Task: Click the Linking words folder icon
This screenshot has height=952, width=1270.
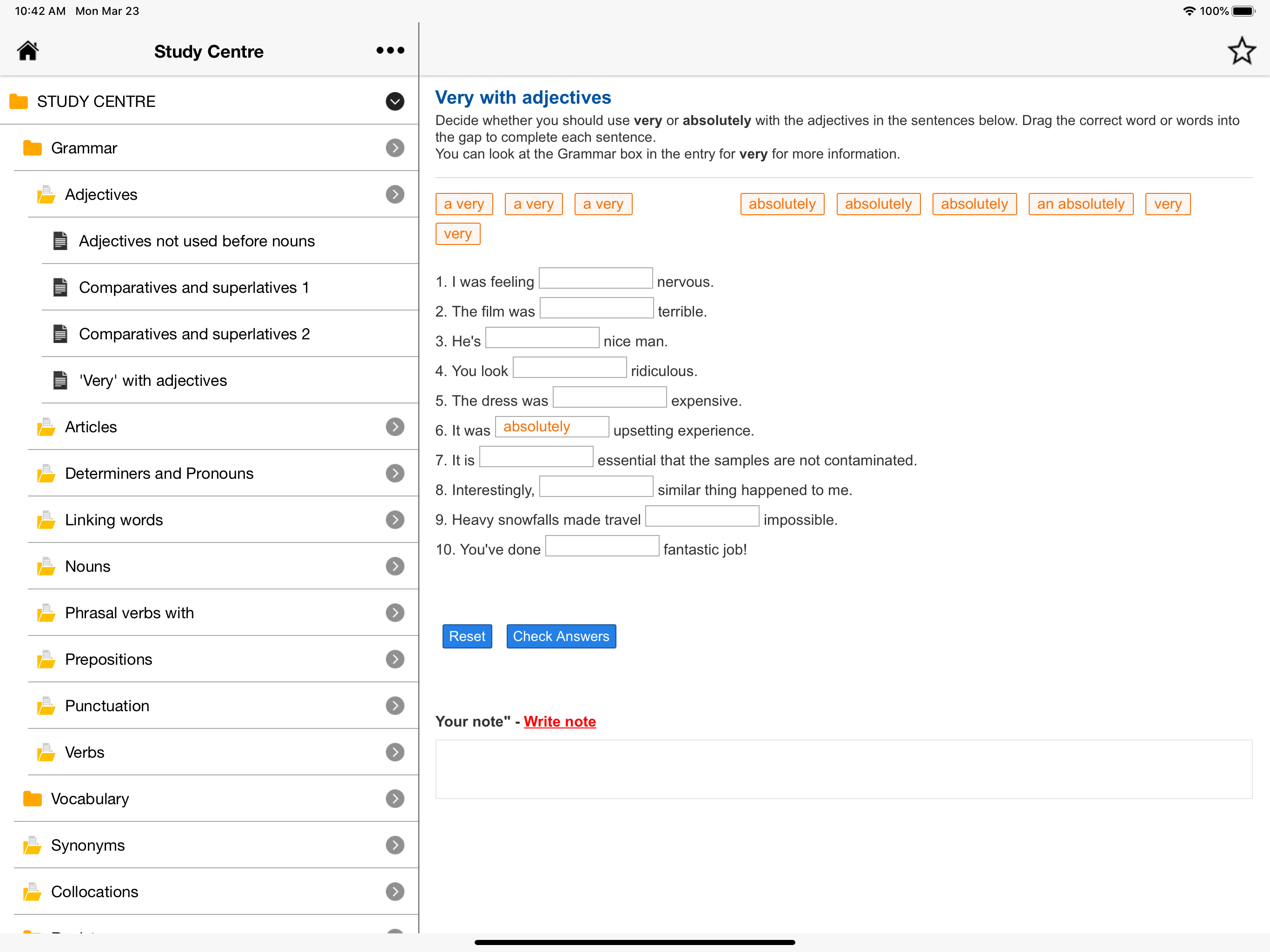Action: coord(46,520)
